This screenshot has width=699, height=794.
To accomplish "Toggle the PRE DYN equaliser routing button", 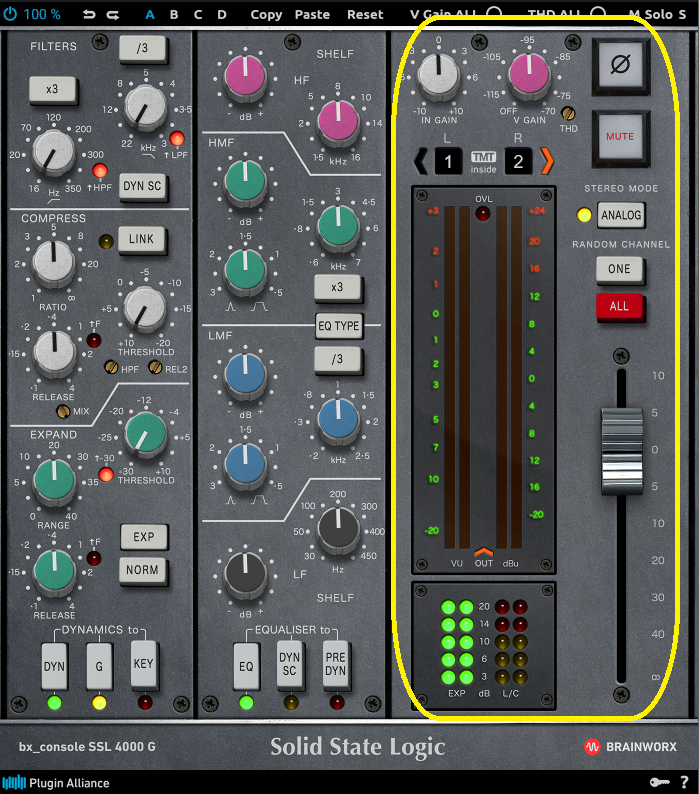I will [335, 664].
